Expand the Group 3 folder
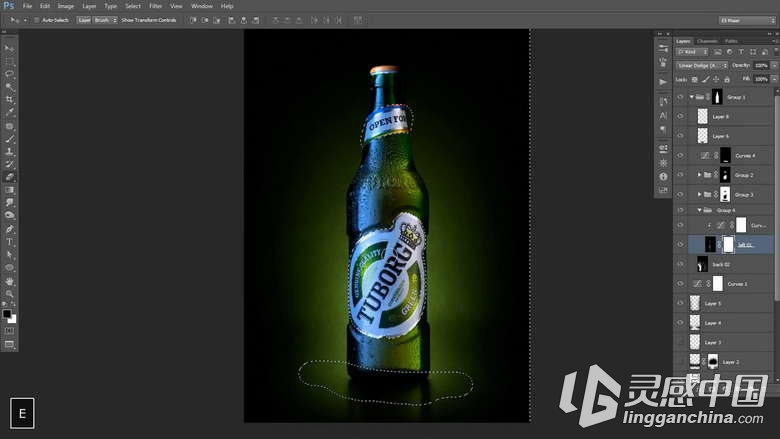Screen dimensions: 780x439 point(699,194)
